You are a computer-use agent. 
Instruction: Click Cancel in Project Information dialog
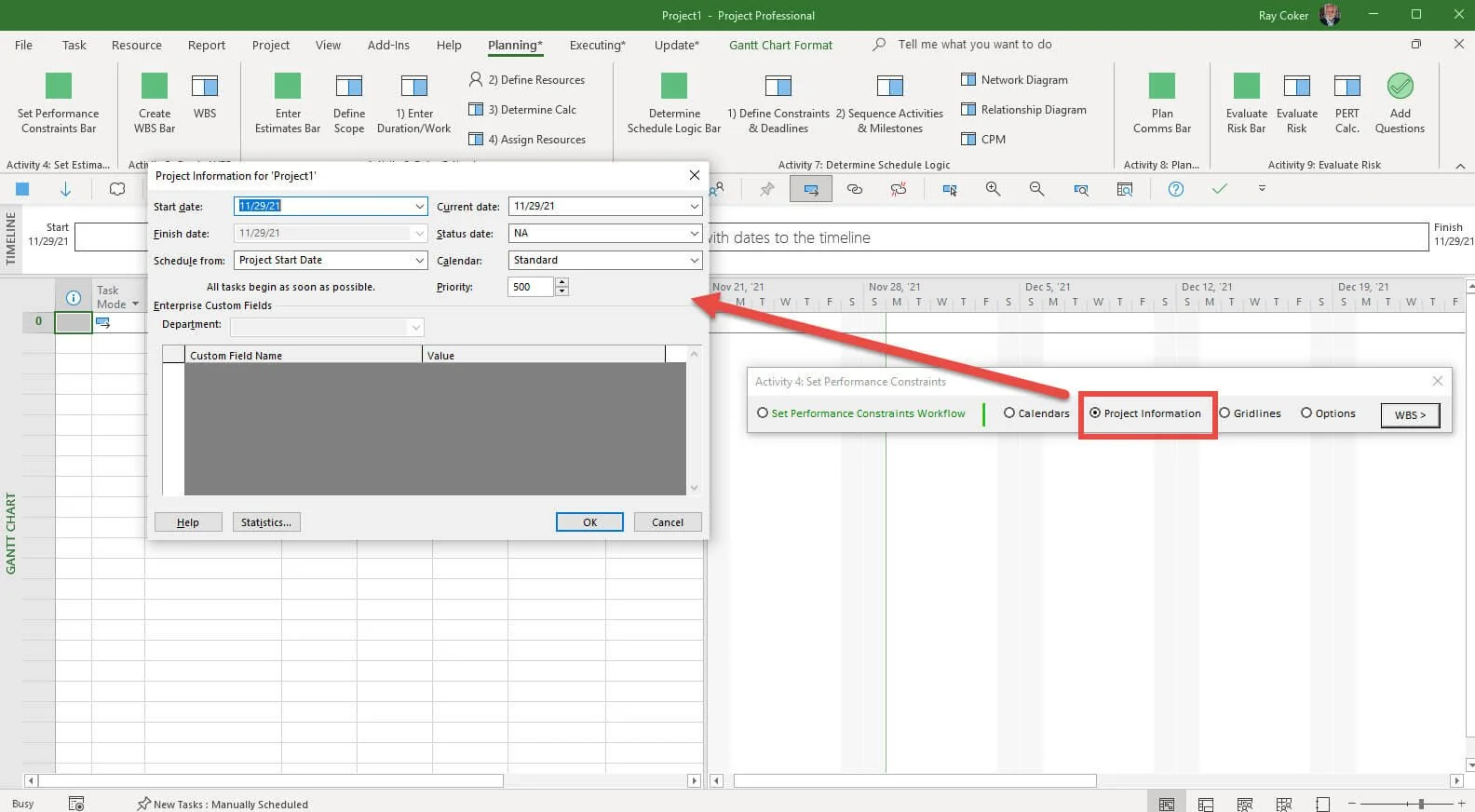click(x=668, y=522)
